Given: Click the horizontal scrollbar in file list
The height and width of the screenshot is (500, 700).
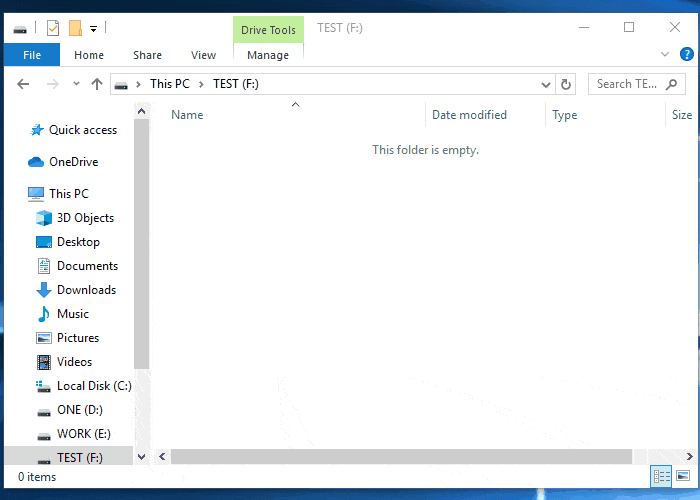Looking at the screenshot, I should click(x=400, y=456).
